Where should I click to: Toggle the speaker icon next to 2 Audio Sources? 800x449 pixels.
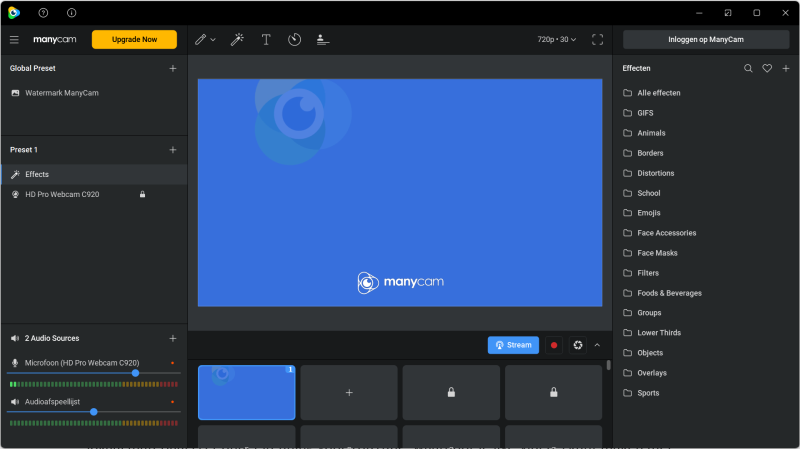click(x=15, y=338)
